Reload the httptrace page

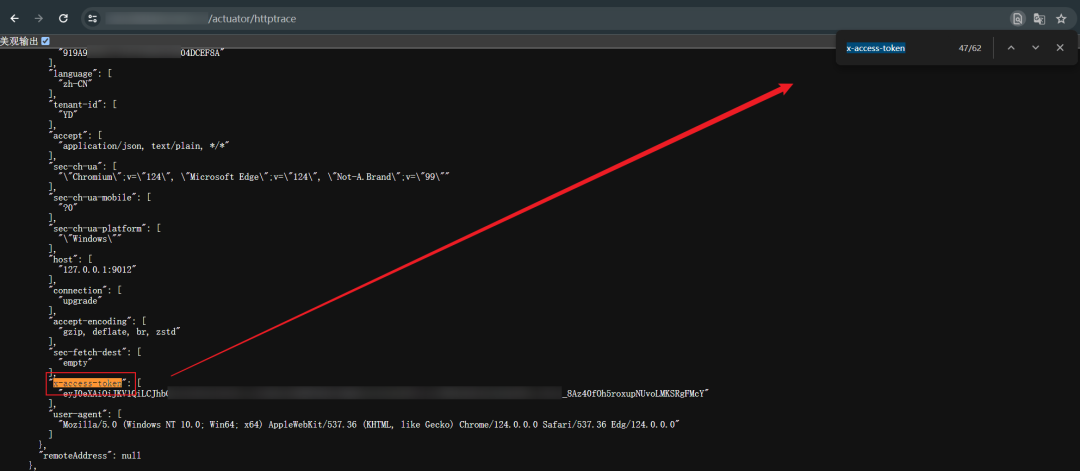tap(63, 18)
